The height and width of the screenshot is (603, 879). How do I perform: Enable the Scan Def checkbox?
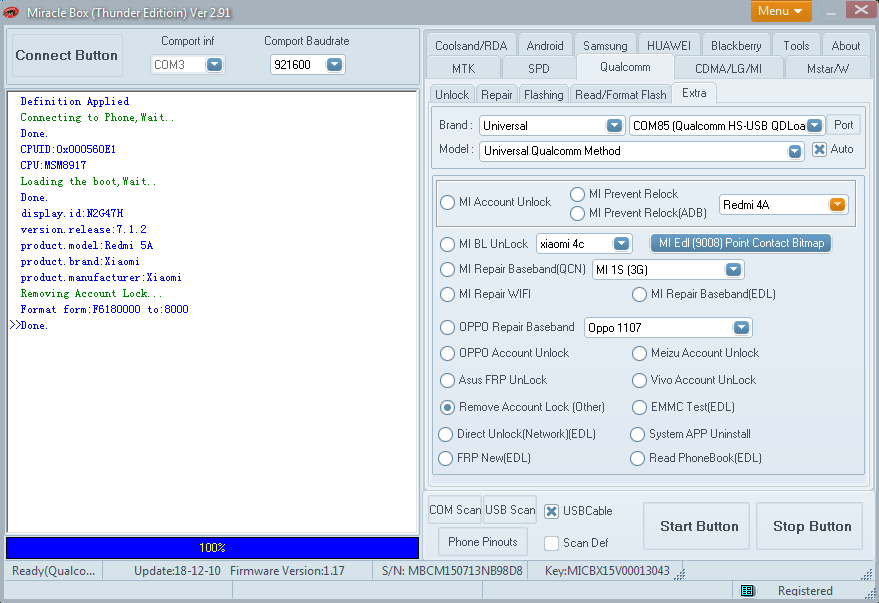pyautogui.click(x=552, y=543)
